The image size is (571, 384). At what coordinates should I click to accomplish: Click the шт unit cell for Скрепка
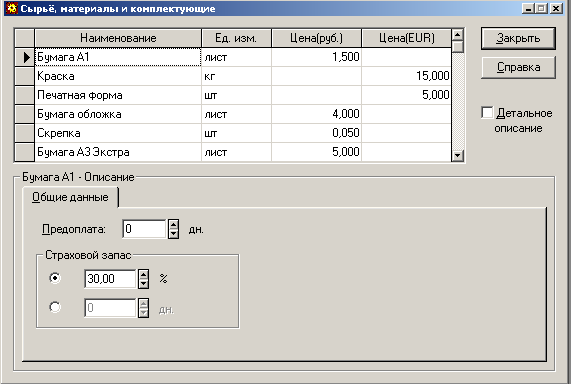click(x=236, y=133)
